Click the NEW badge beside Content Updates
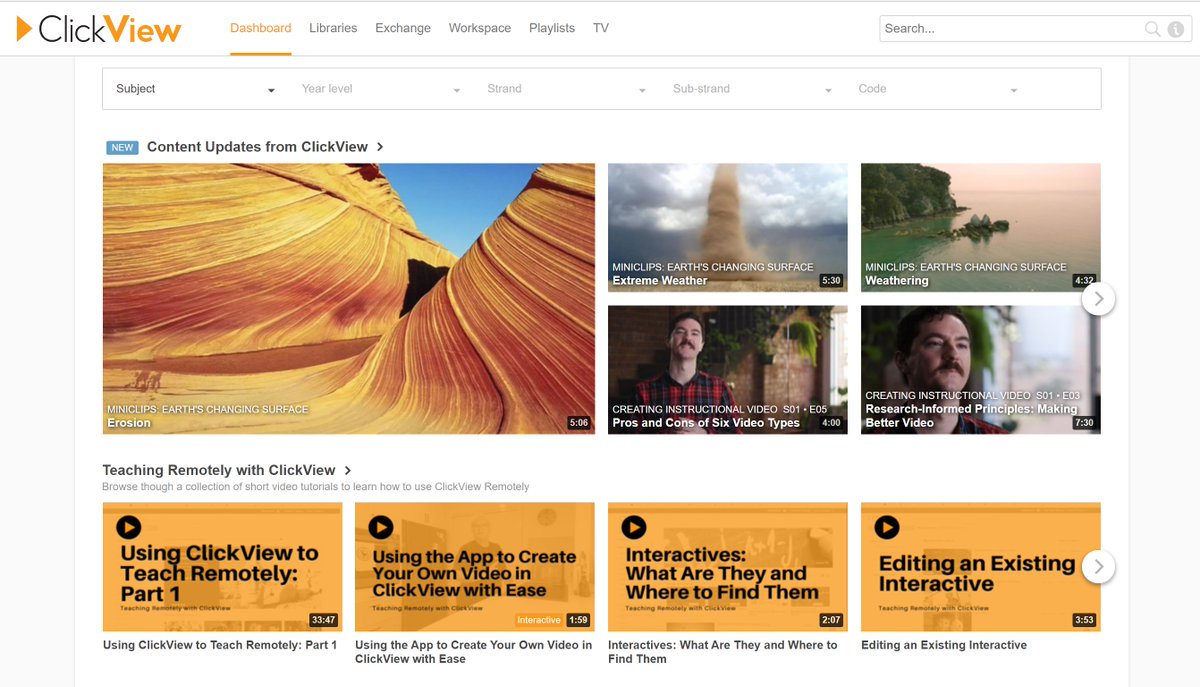Viewport: 1200px width, 687px height. (x=122, y=148)
